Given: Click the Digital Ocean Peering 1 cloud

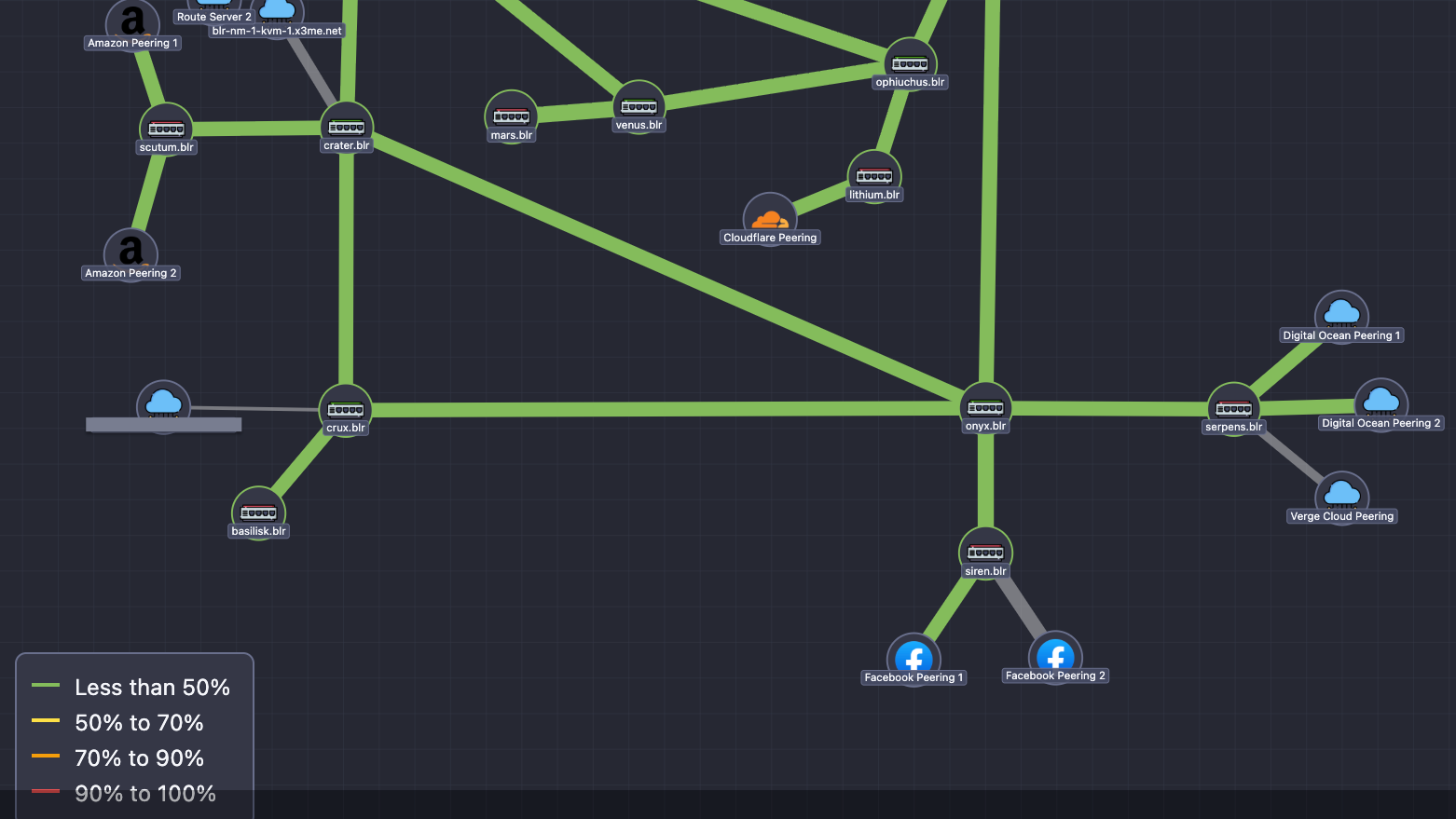Looking at the screenshot, I should (x=1341, y=313).
